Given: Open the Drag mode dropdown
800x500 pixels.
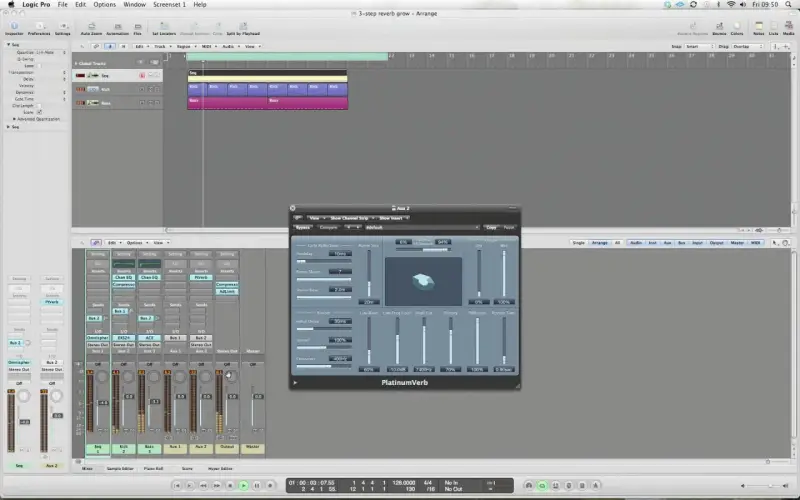Looking at the screenshot, I should tap(748, 46).
